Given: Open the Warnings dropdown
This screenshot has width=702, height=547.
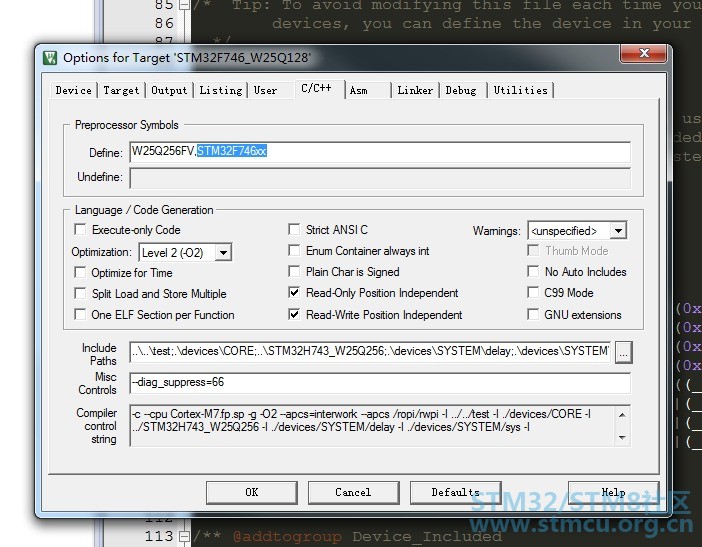Looking at the screenshot, I should pos(618,231).
